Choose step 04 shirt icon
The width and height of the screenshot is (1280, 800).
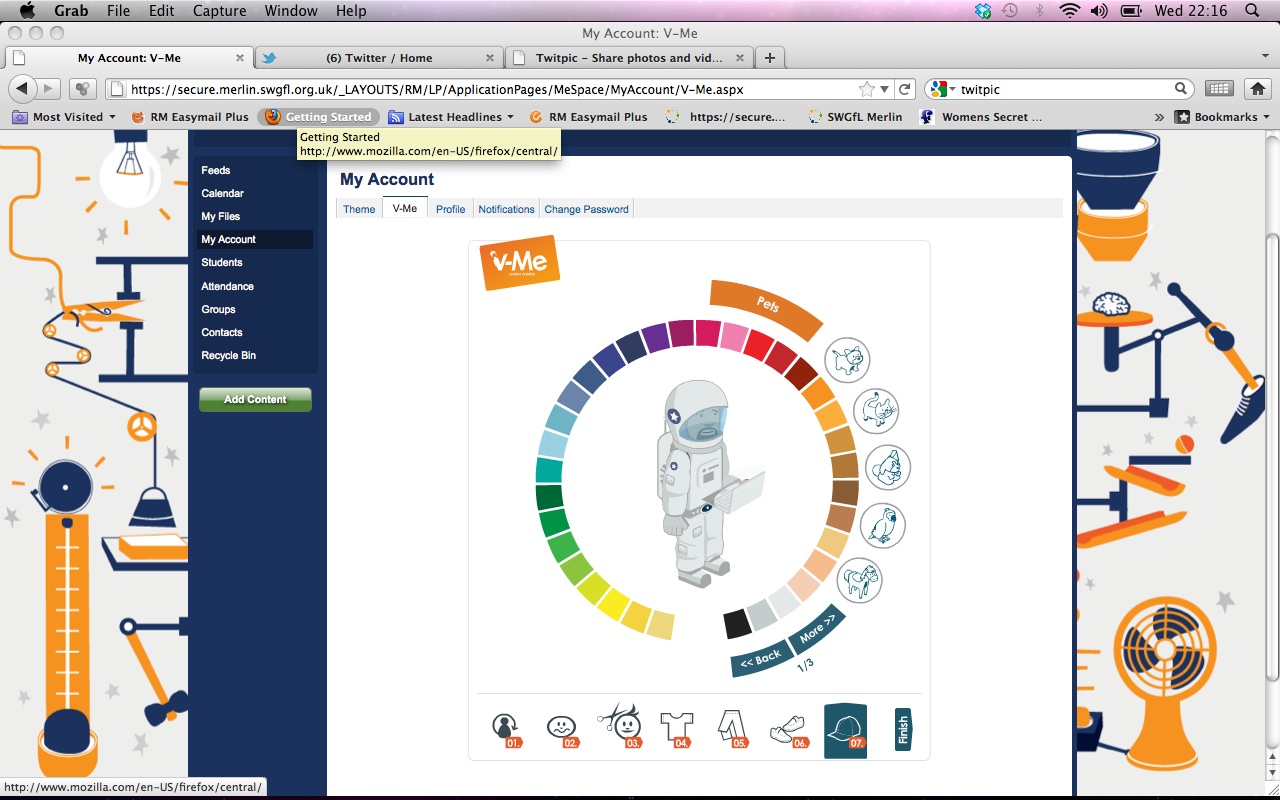pyautogui.click(x=676, y=729)
